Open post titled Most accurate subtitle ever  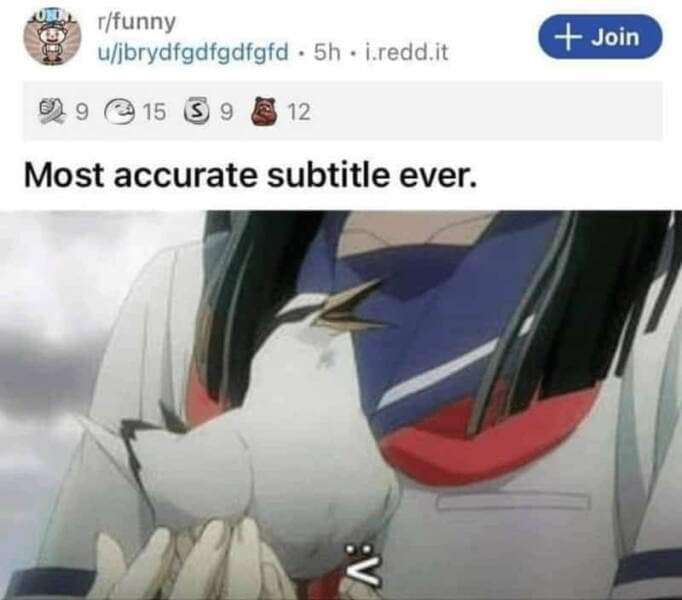pos(251,175)
